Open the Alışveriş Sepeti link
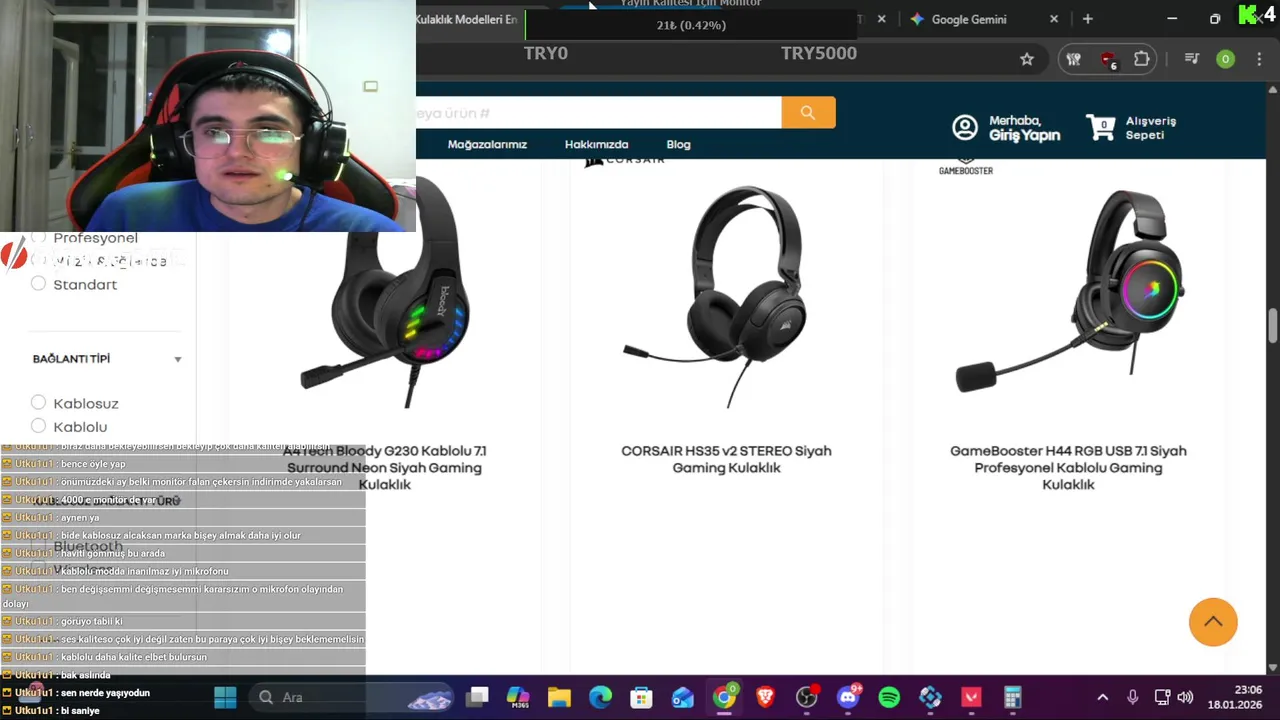Screen dimensions: 1280x720 point(1150,128)
